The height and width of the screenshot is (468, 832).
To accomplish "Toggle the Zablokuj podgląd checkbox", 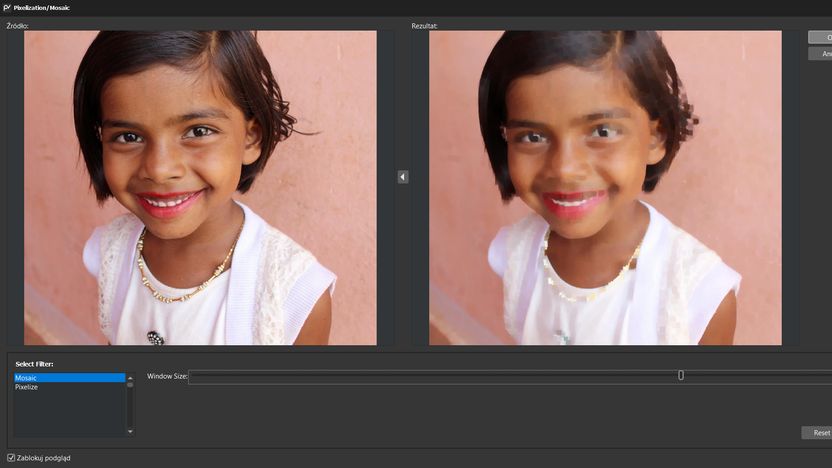I will tap(11, 457).
